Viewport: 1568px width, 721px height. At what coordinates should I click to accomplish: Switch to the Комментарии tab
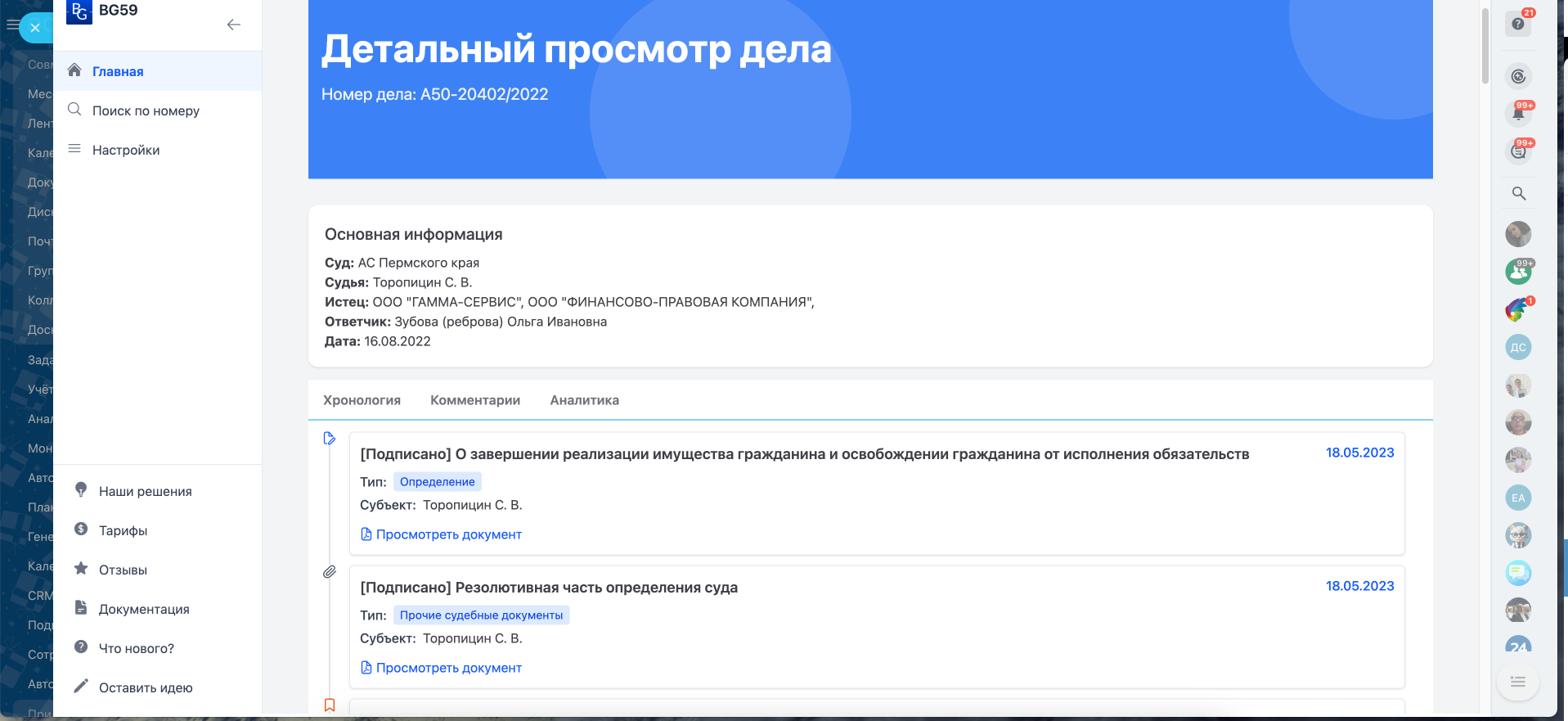(475, 400)
